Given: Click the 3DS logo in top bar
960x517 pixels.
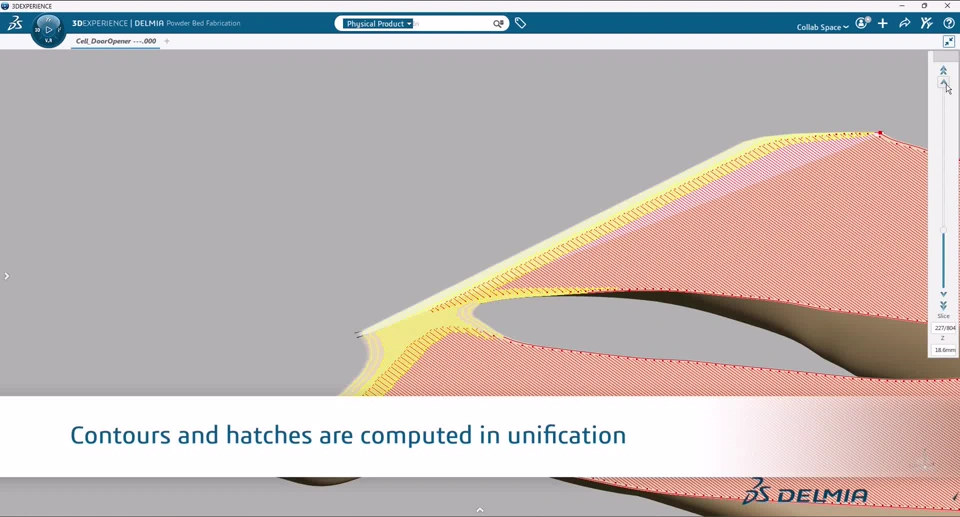Looking at the screenshot, I should point(15,23).
